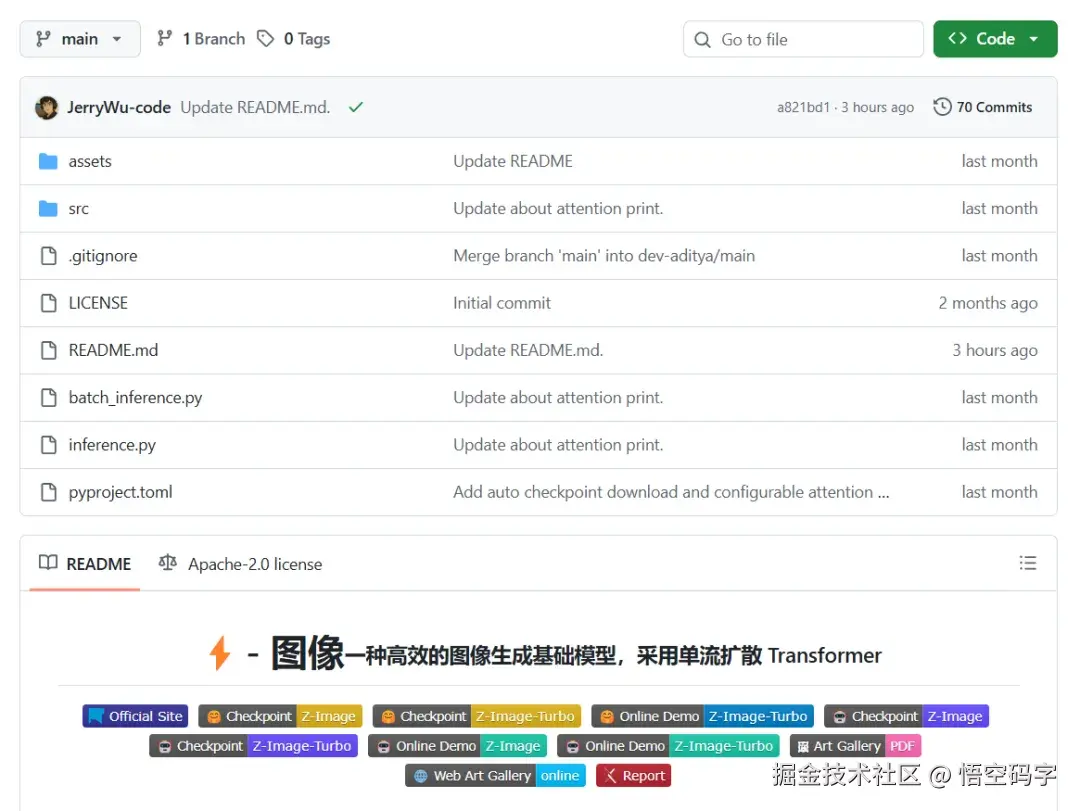Open the Official Site badge

(x=135, y=716)
